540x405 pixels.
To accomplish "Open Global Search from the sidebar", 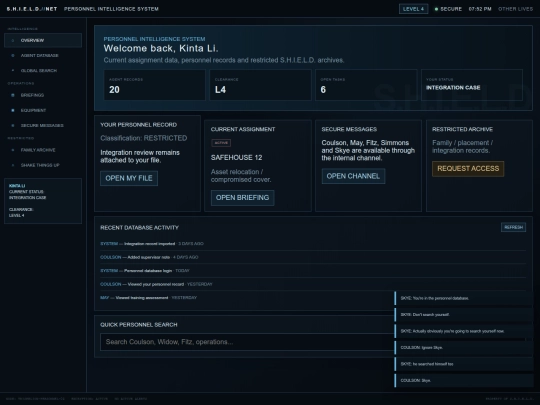I will (43, 71).
